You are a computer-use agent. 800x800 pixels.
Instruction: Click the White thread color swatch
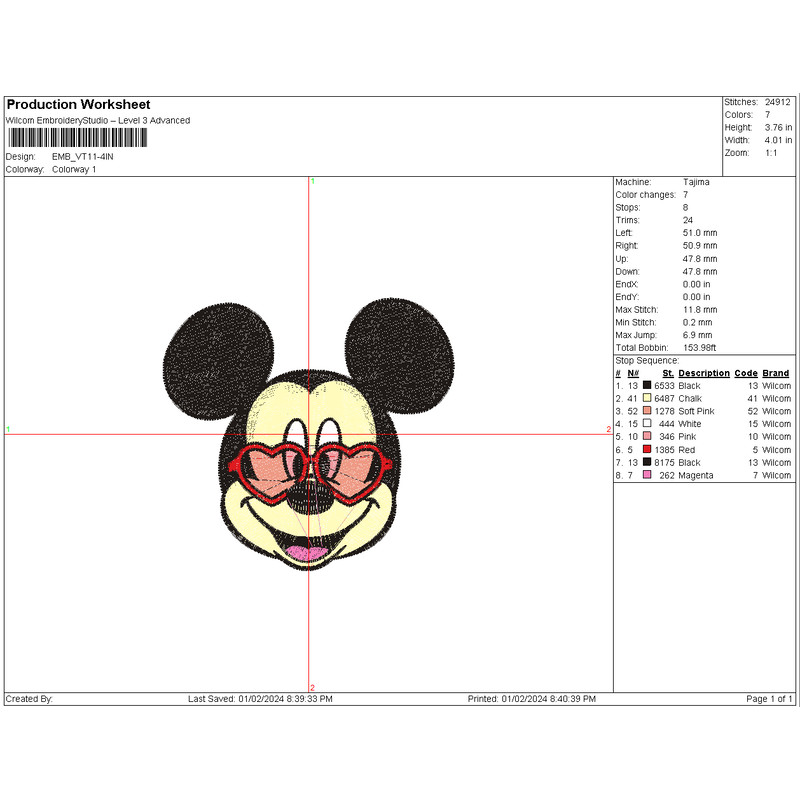[647, 424]
